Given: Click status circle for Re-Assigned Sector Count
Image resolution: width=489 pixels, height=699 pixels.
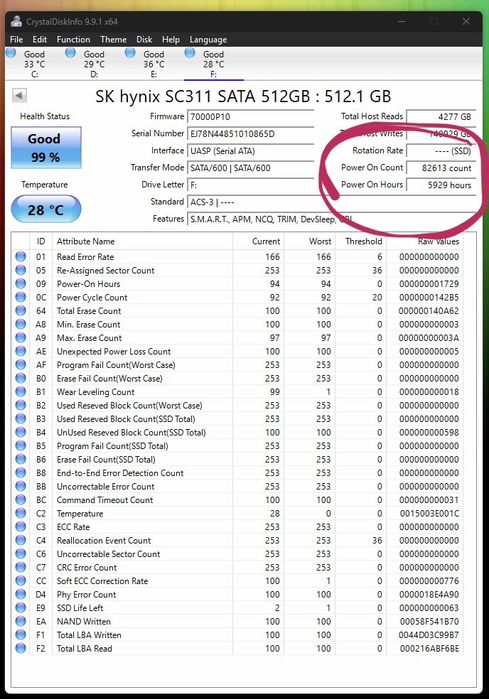Looking at the screenshot, I should tap(21, 270).
